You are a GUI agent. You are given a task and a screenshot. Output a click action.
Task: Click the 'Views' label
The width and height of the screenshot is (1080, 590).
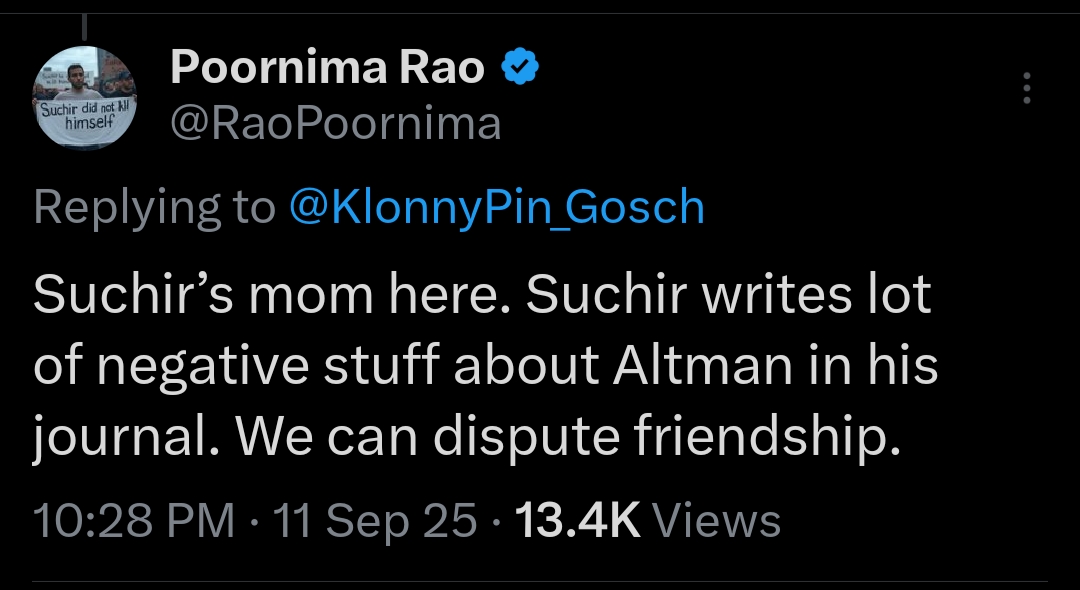click(716, 521)
